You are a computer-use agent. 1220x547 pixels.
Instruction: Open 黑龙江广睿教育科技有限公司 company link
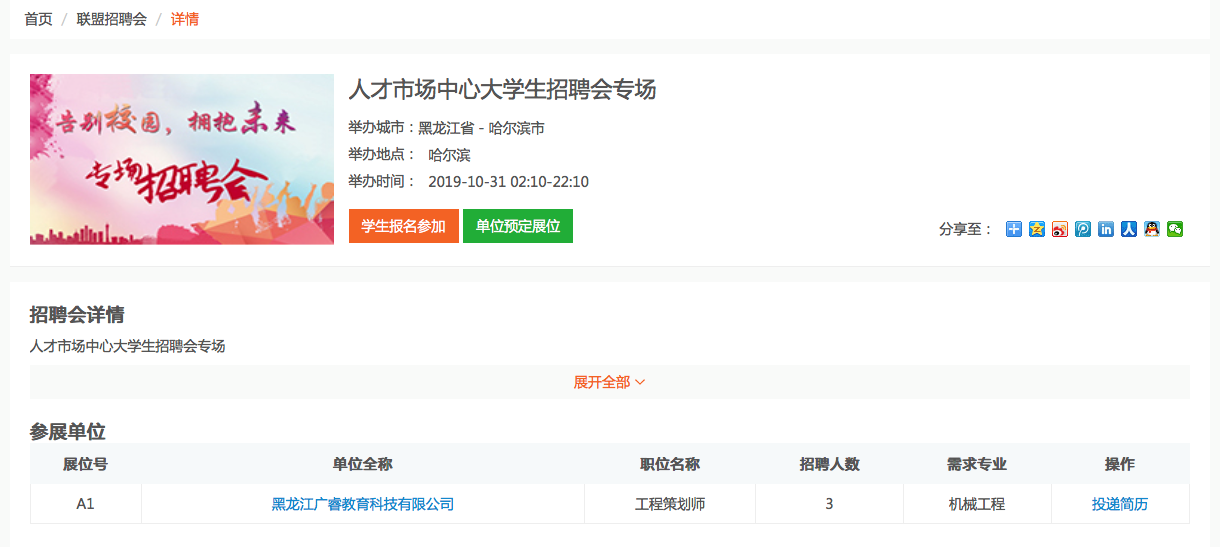[363, 504]
